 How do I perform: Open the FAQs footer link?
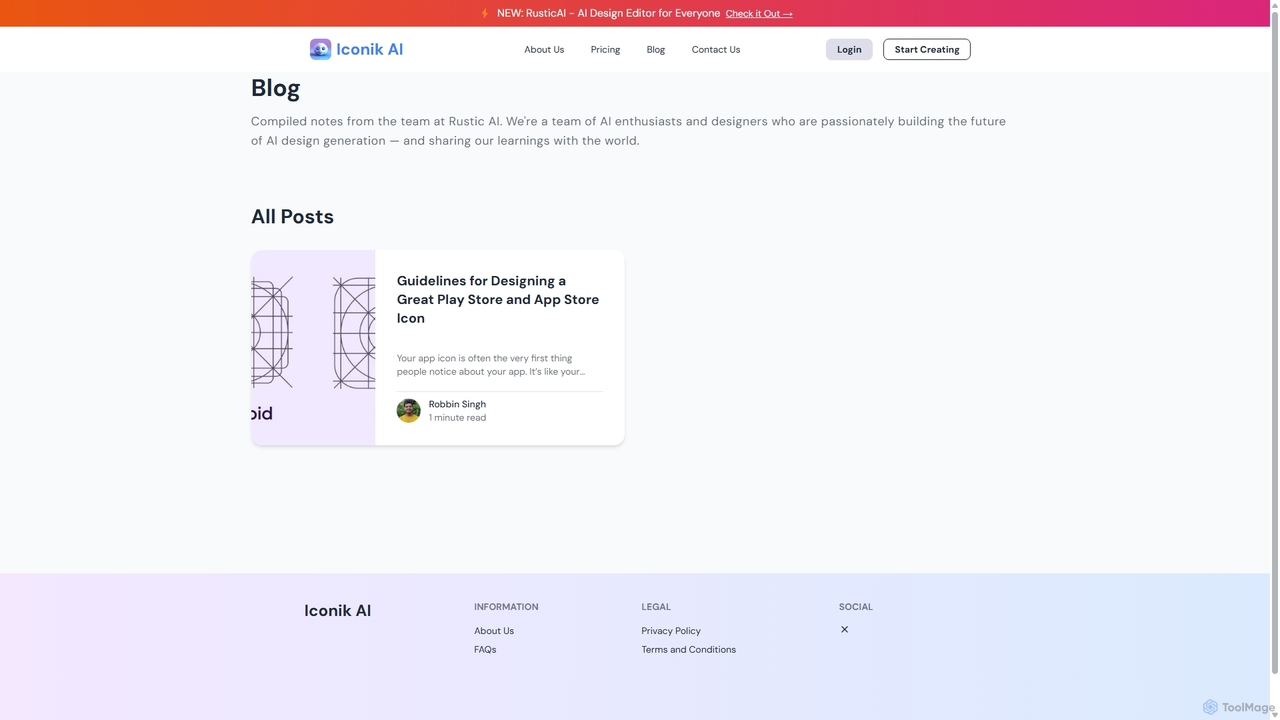pyautogui.click(x=485, y=650)
